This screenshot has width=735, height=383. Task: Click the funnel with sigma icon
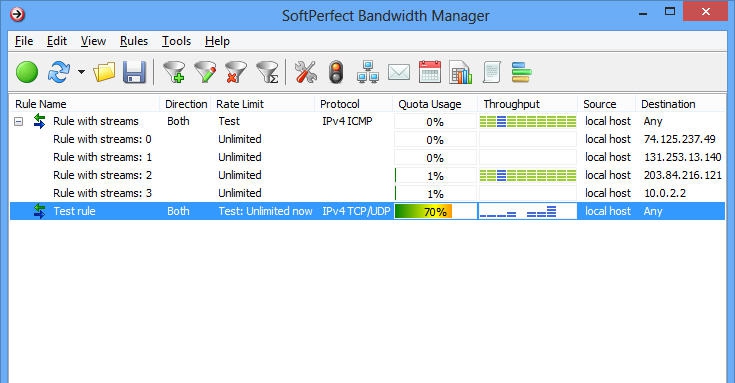click(268, 73)
